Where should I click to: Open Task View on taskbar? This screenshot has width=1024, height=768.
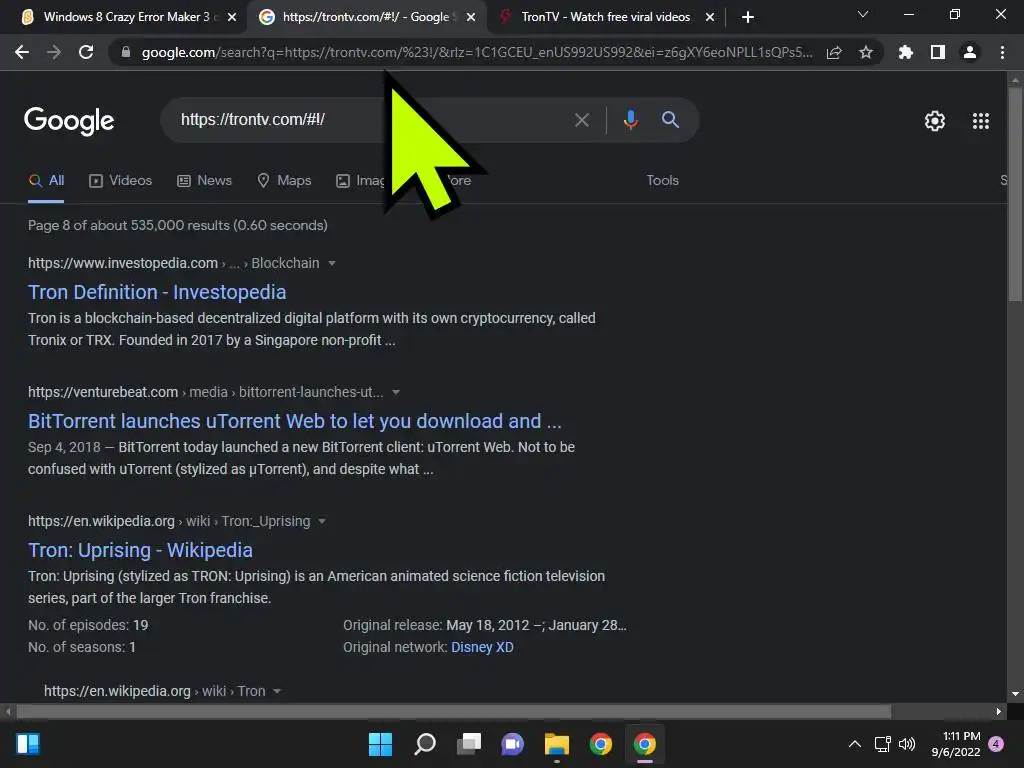469,744
